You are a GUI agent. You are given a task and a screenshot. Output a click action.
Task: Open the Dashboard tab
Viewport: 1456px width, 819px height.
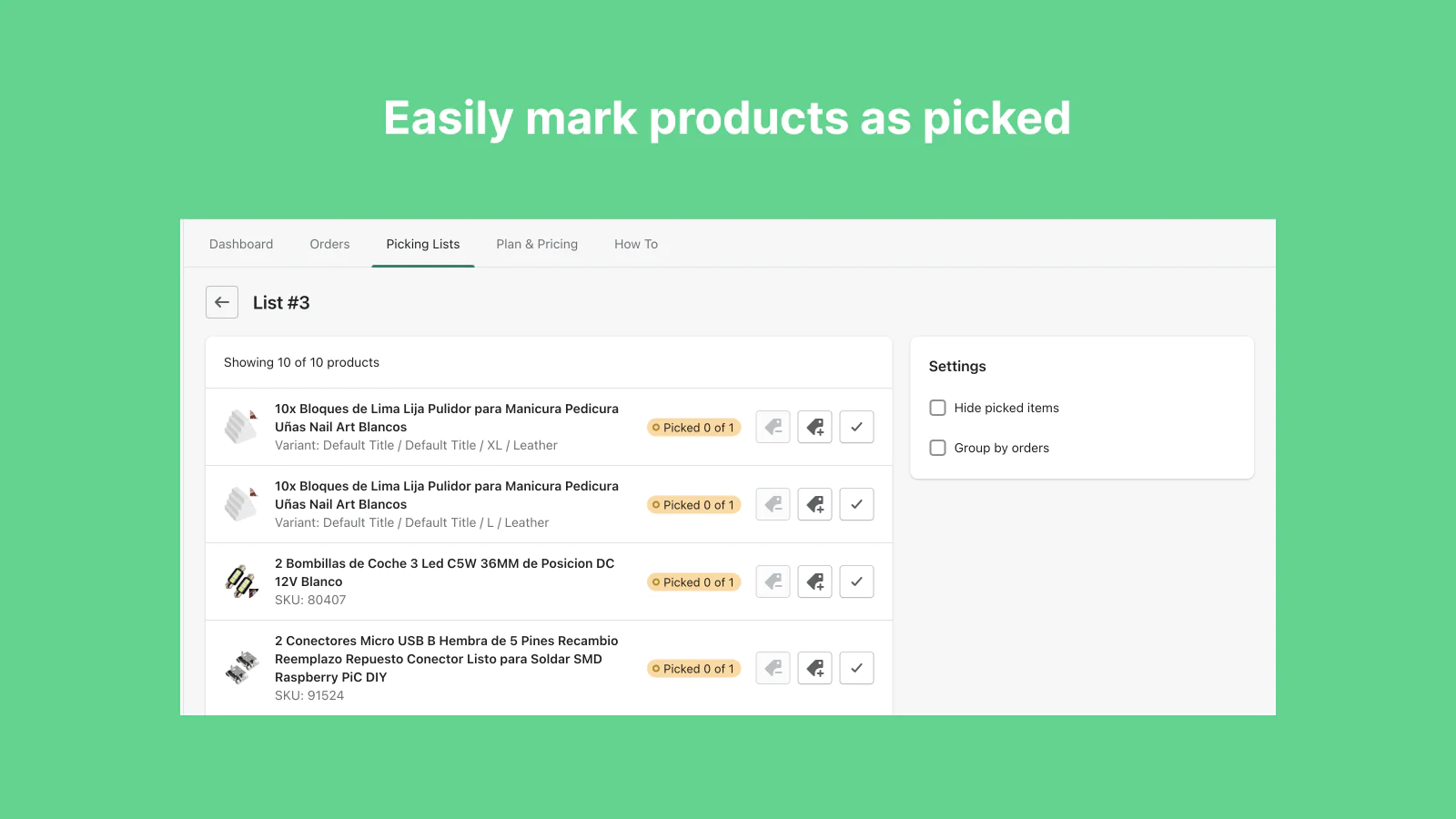tap(241, 244)
